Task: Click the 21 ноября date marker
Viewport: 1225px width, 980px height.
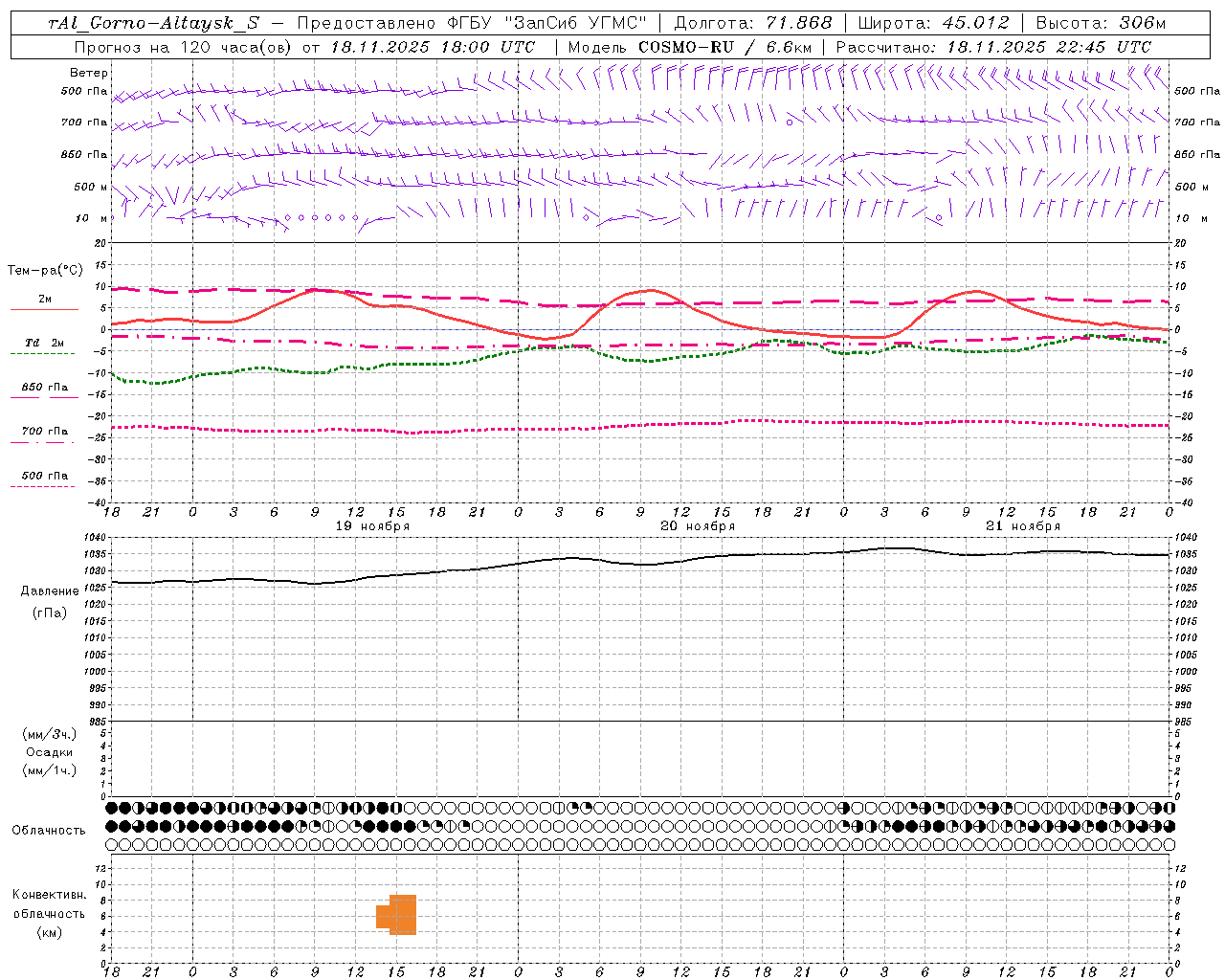Action: (1023, 526)
